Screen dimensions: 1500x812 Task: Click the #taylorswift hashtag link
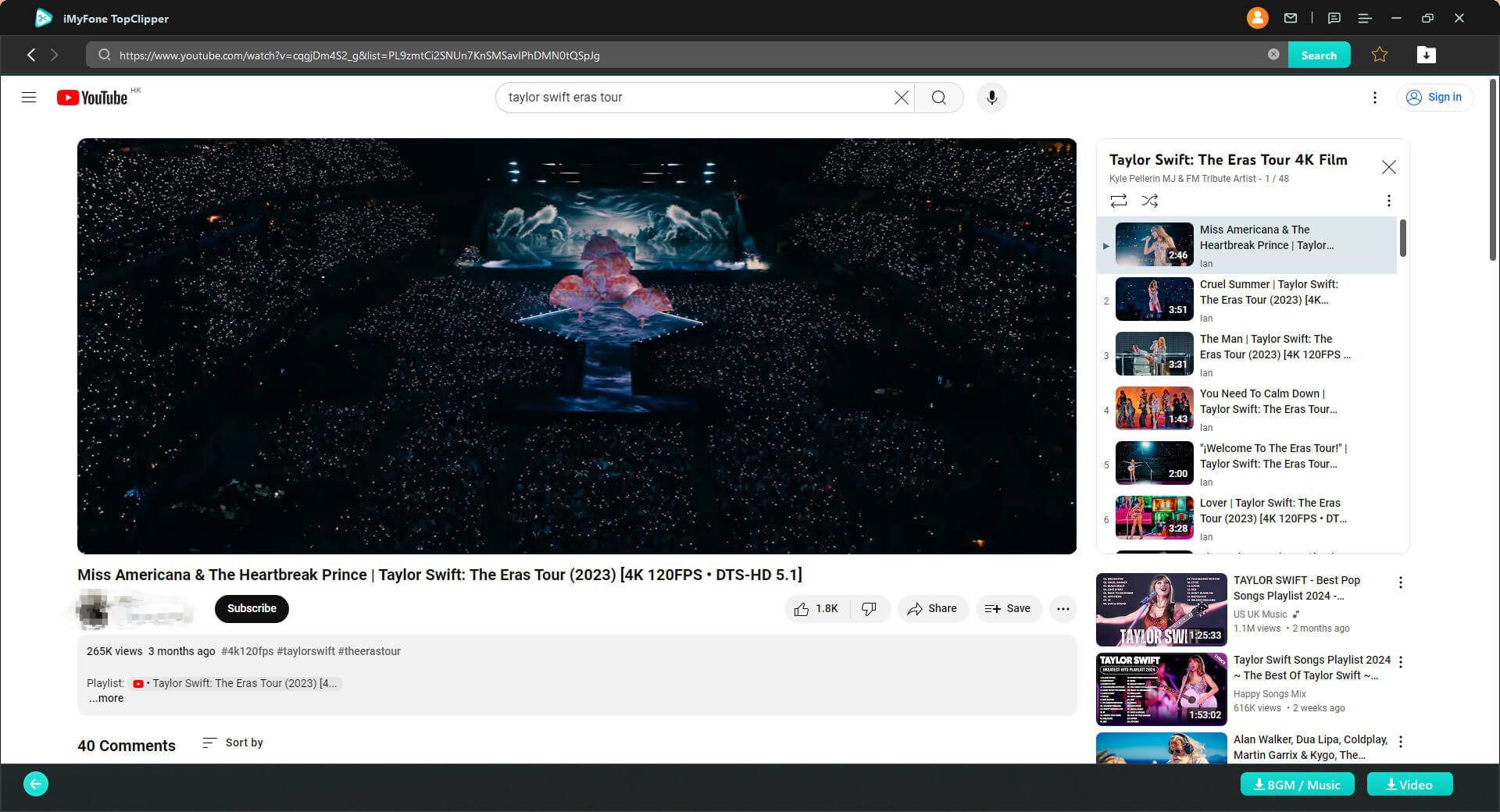tap(305, 651)
